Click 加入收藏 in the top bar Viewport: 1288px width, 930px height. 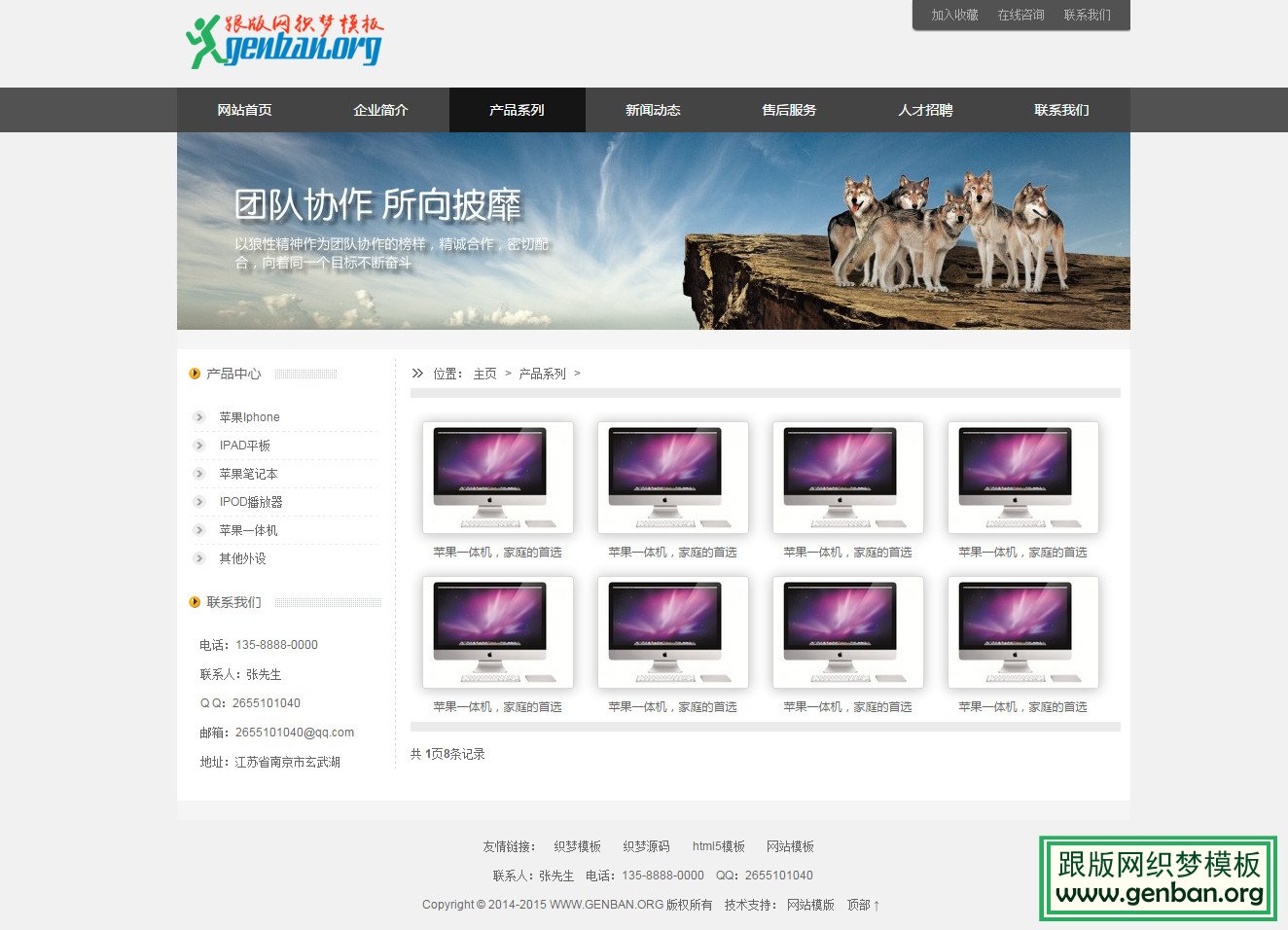coord(954,15)
